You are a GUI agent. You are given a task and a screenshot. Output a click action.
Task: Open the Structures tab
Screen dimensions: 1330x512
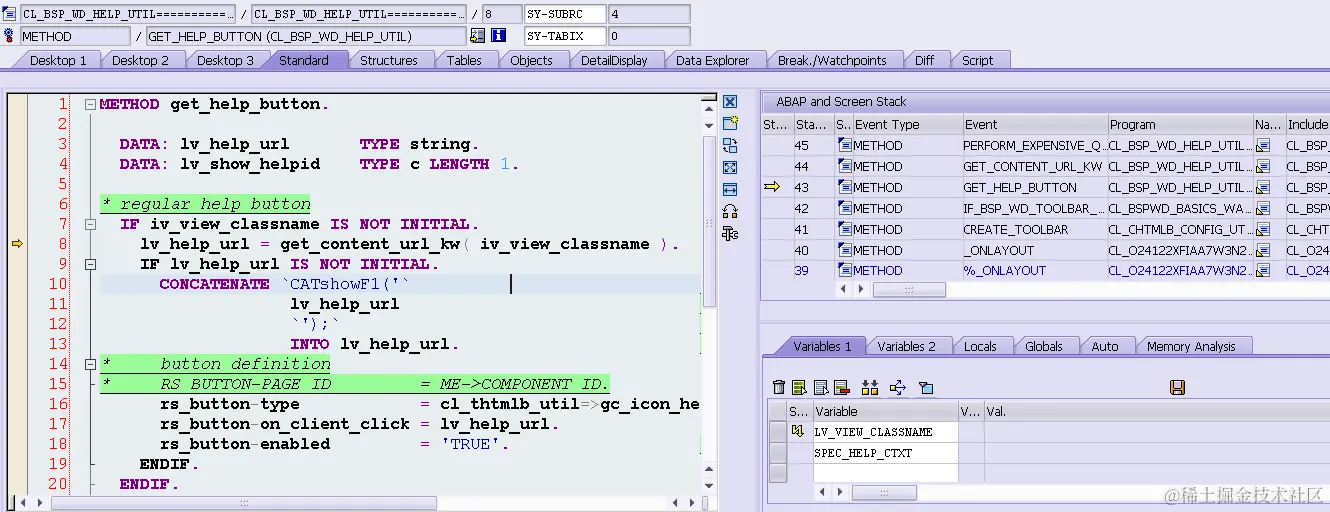389,60
